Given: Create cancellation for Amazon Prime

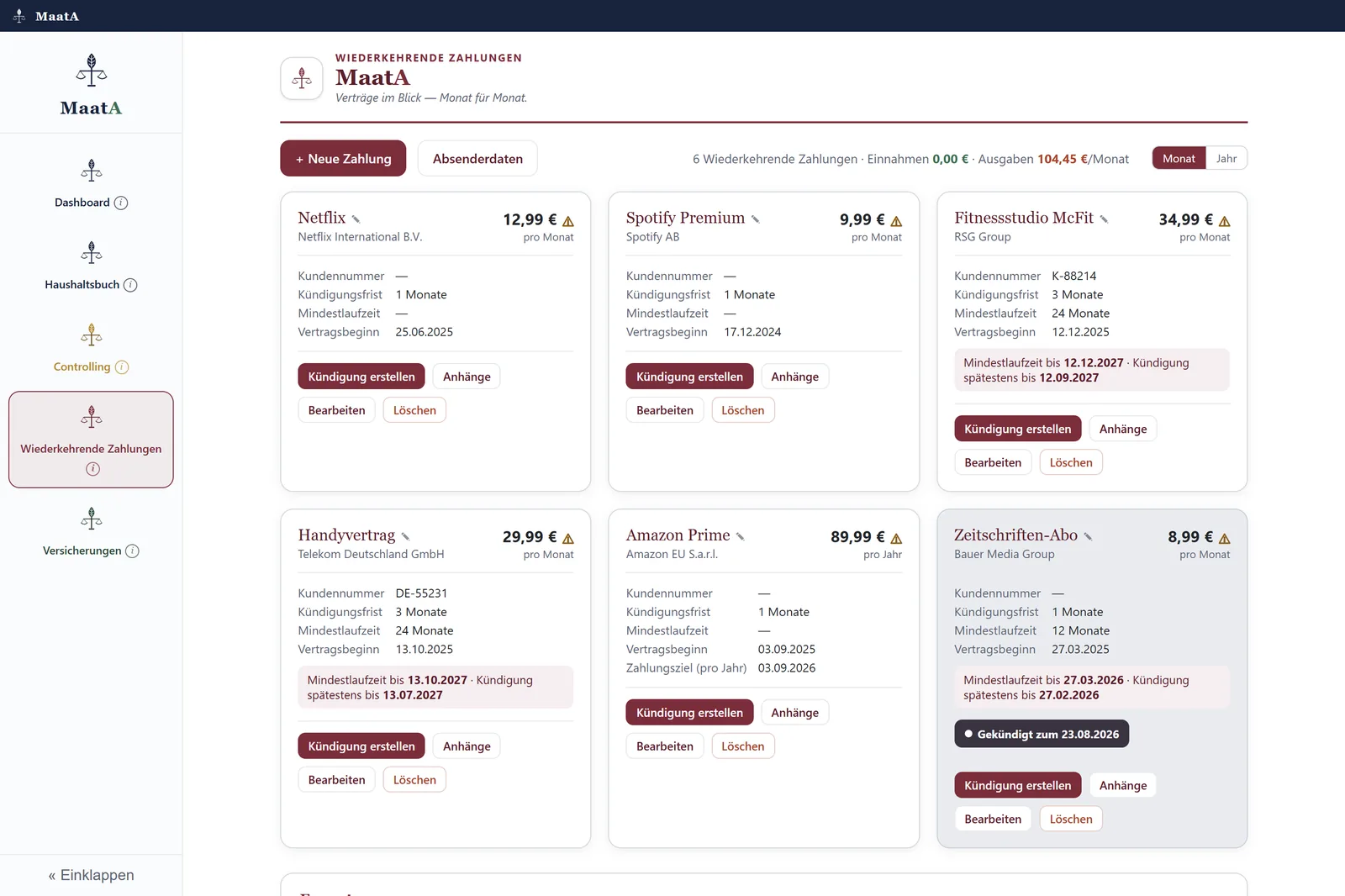Looking at the screenshot, I should tap(689, 713).
